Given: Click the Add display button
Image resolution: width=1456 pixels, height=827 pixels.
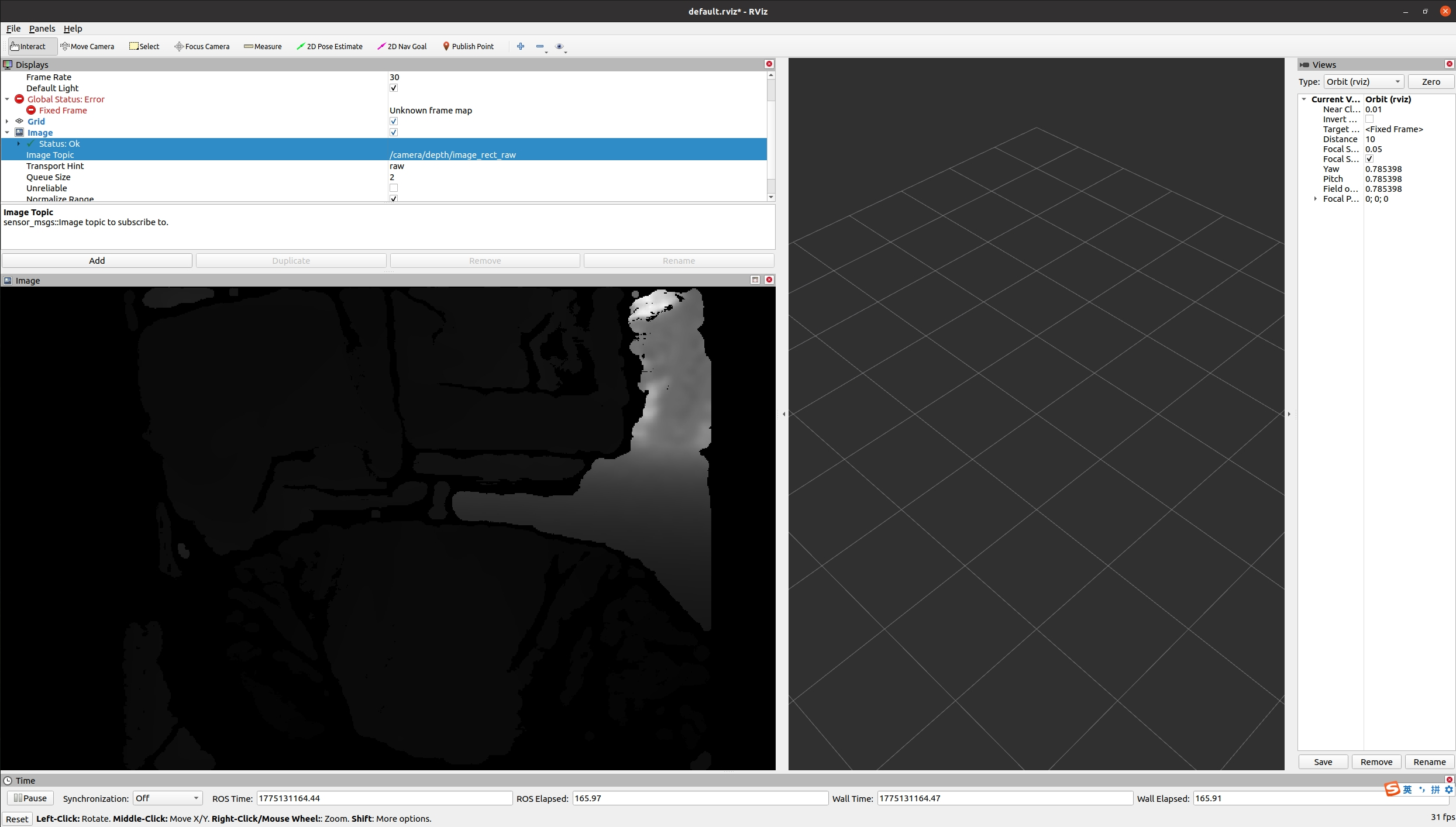Looking at the screenshot, I should (x=97, y=260).
